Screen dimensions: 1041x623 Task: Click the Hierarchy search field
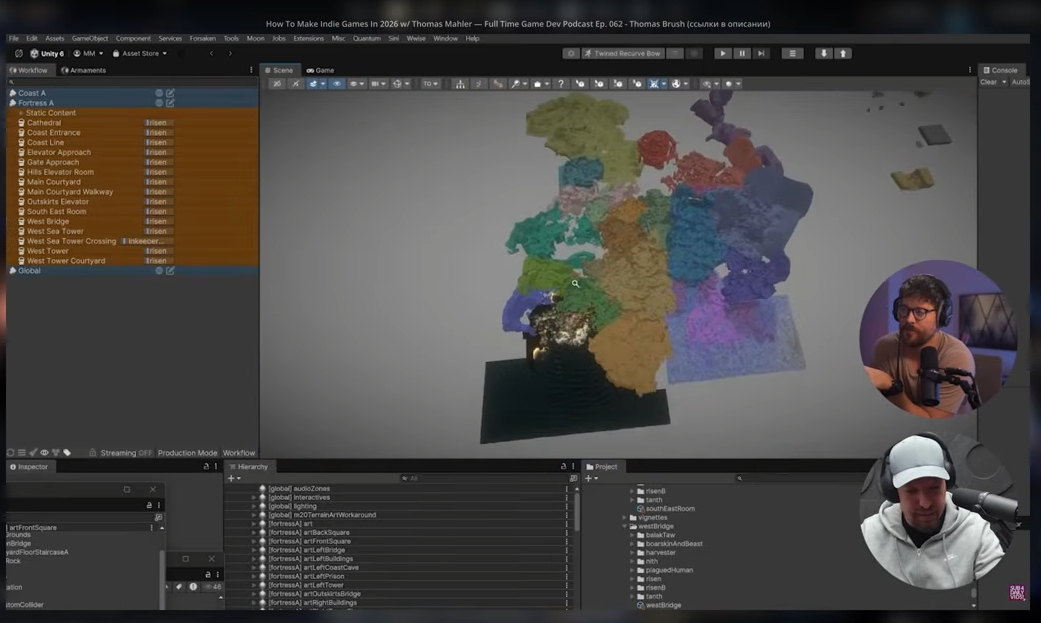point(483,478)
